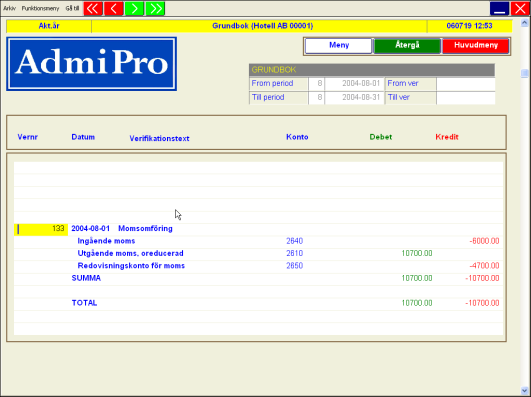
Task: Go to next record with green right arrow
Action: 134,8
